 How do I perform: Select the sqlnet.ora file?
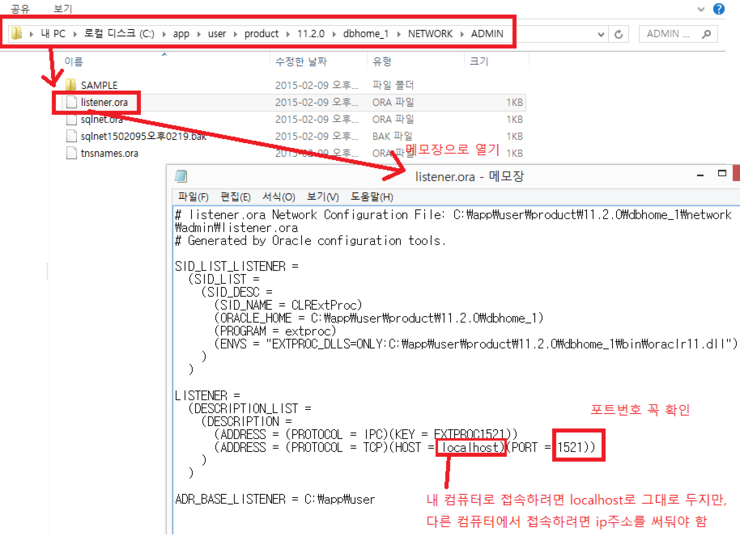[x=104, y=119]
